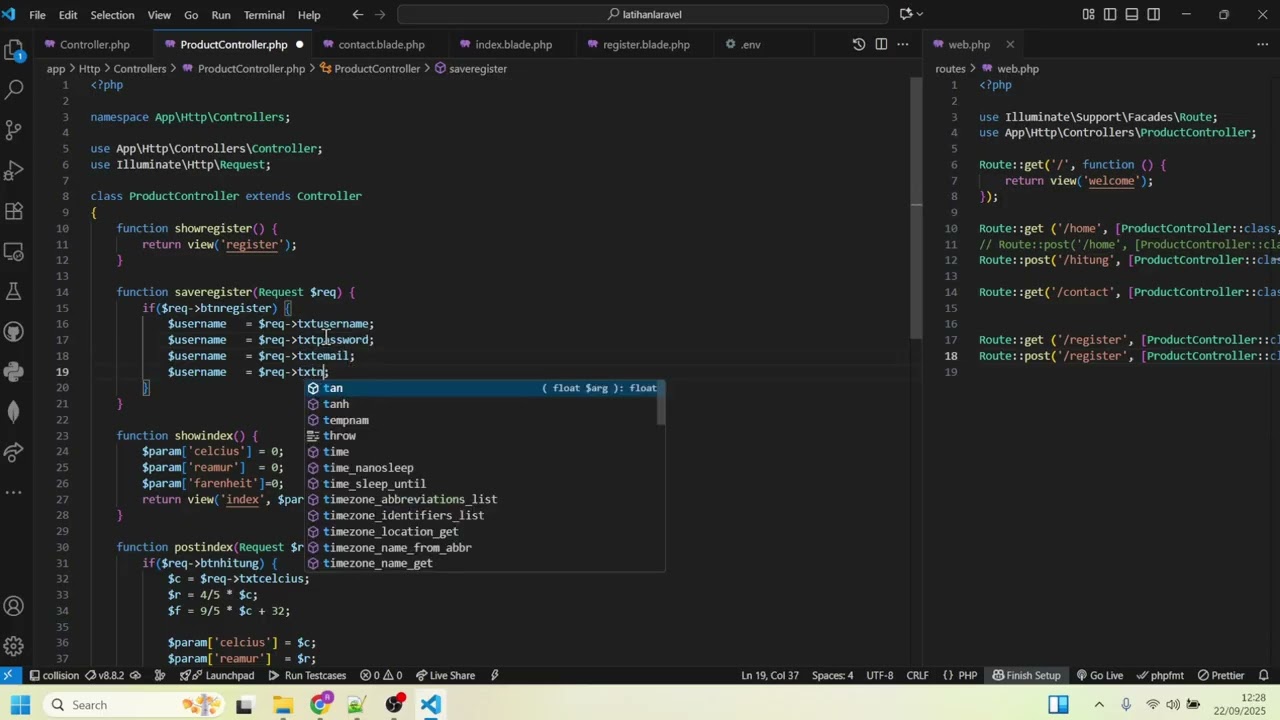1280x720 pixels.
Task: Open the Testing flask view
Action: (14, 291)
